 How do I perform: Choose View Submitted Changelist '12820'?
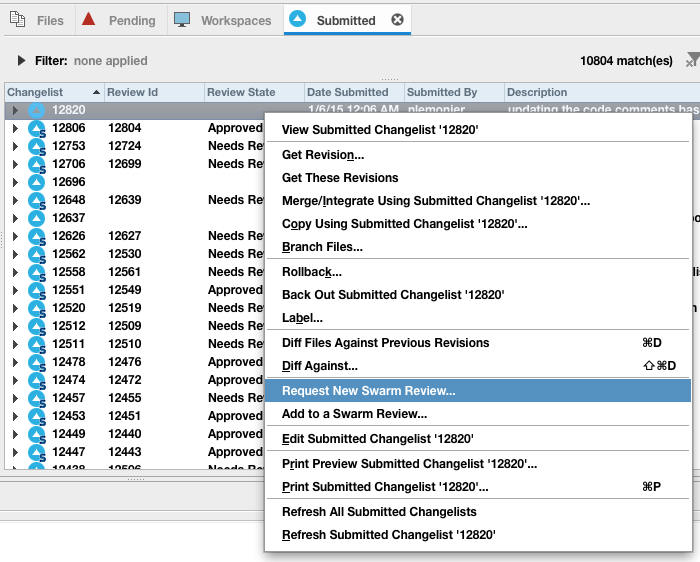[x=478, y=129]
